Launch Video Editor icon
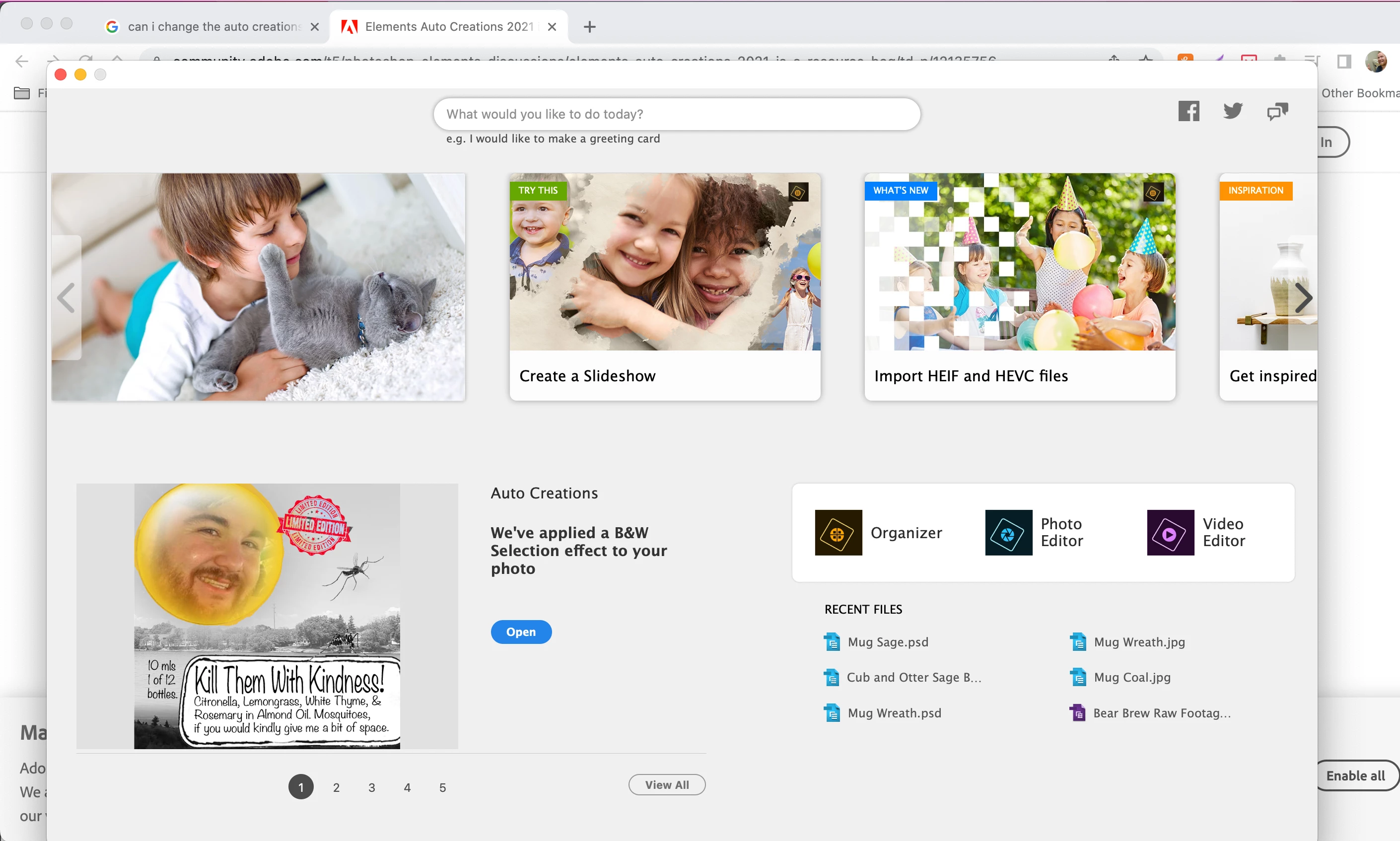Image resolution: width=1400 pixels, height=841 pixels. point(1170,532)
